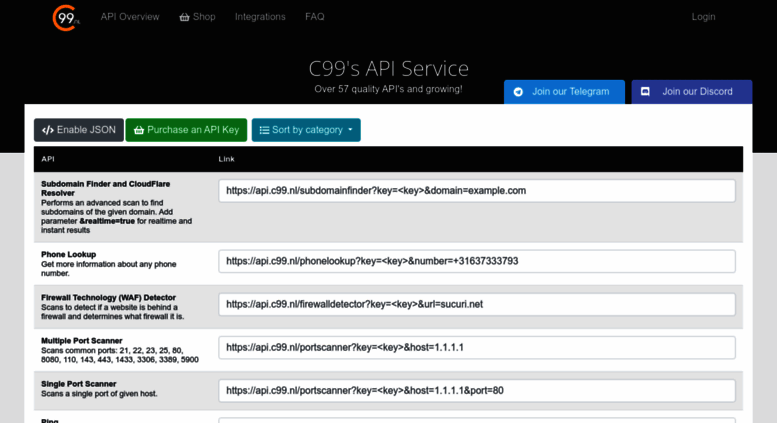The height and width of the screenshot is (423, 777).
Task: Click the Over 57 quality API's subtitle
Action: pyautogui.click(x=388, y=89)
